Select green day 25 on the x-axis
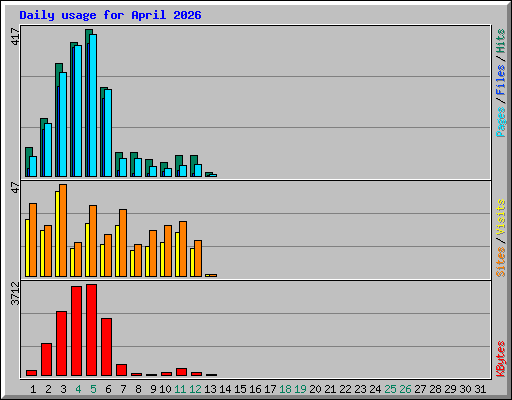This screenshot has width=512, height=400. click(x=391, y=389)
